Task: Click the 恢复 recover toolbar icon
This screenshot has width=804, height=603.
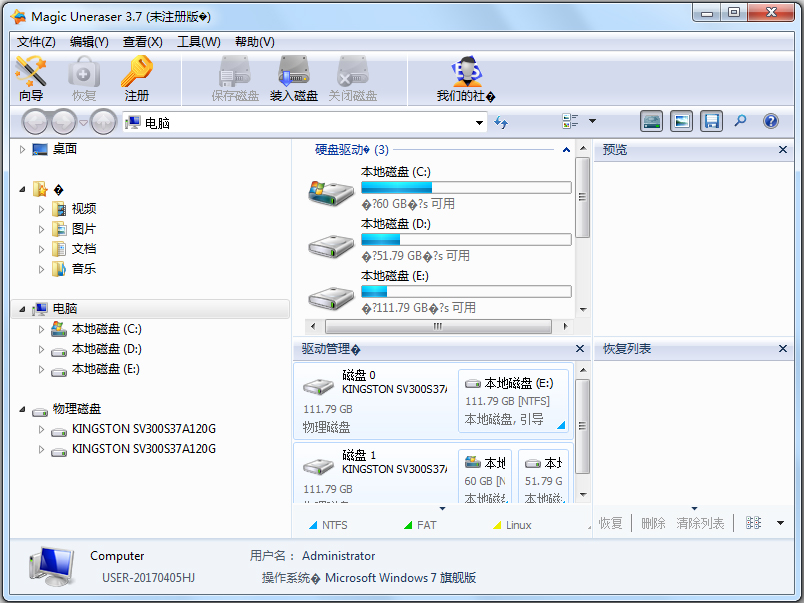Action: tap(84, 79)
